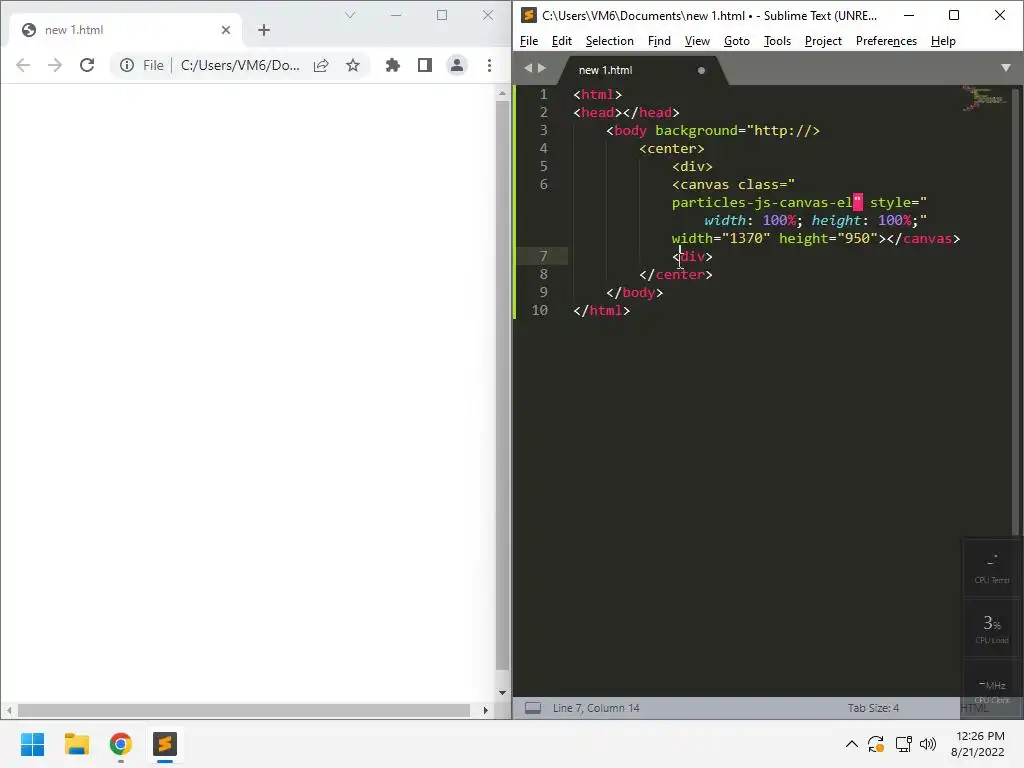Click line number 10 in gutter
Screen dimensions: 1024x768
click(540, 311)
